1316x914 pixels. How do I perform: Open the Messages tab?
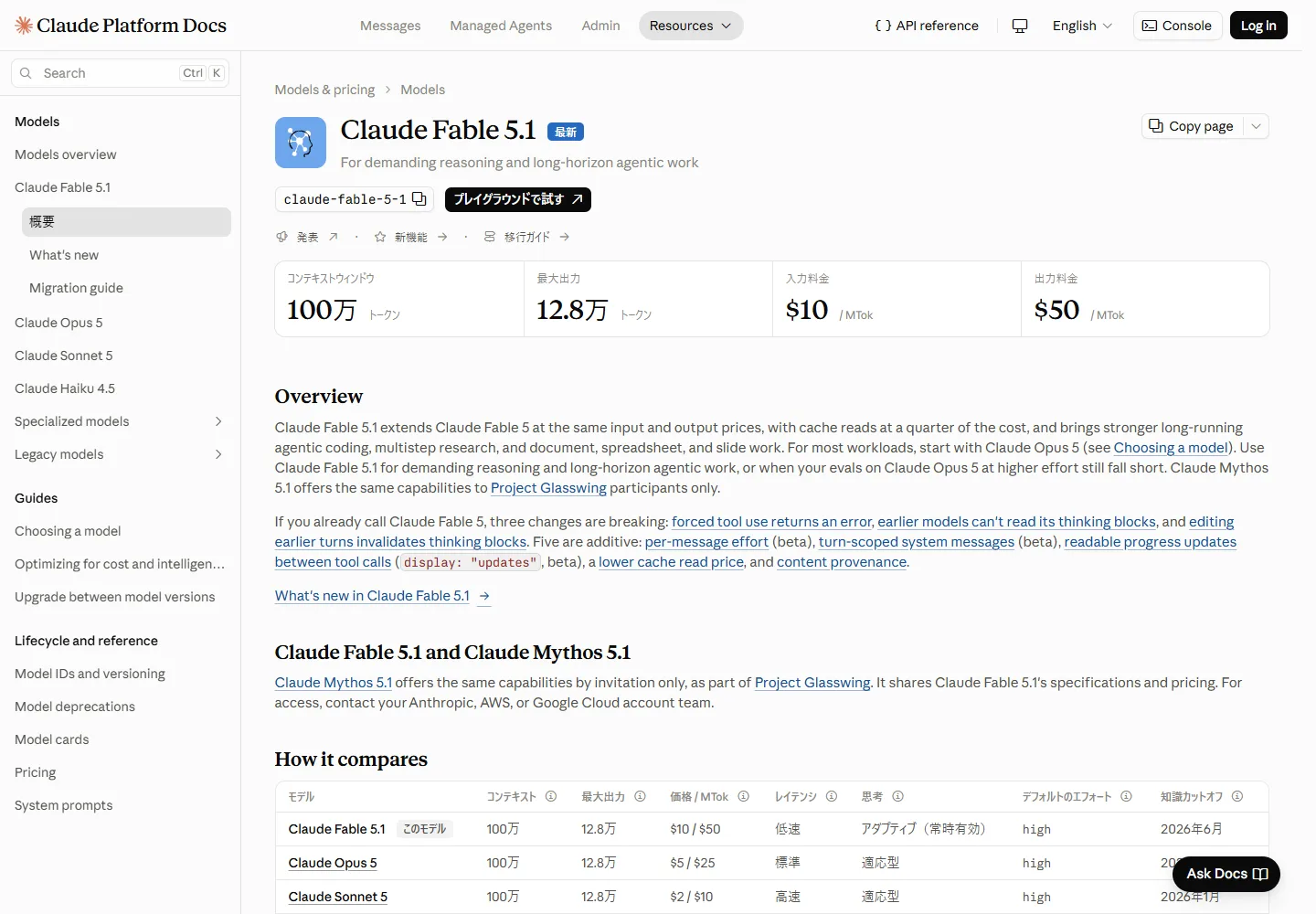coord(390,26)
